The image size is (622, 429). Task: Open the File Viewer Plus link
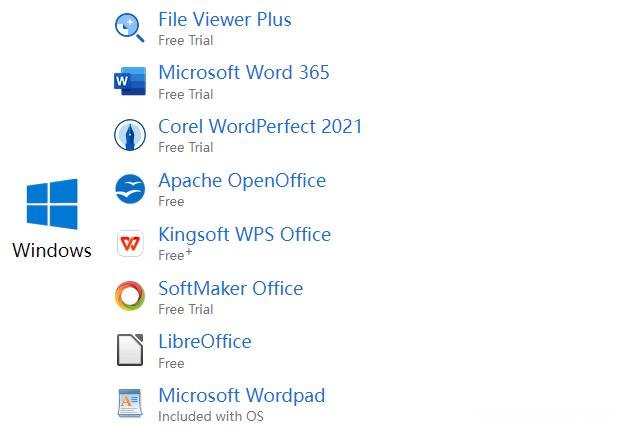225,19
